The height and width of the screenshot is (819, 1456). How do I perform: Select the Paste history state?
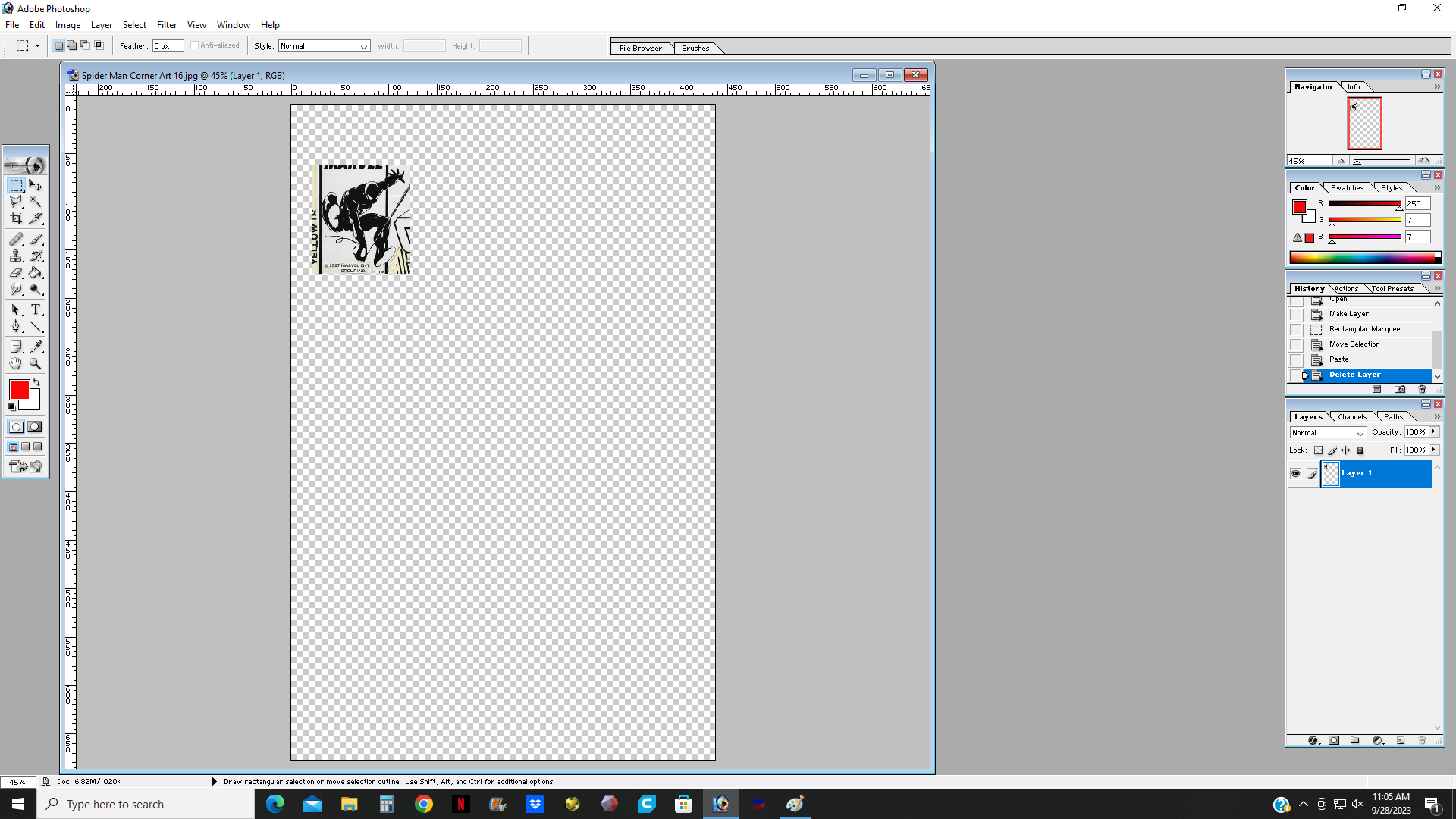point(1338,359)
